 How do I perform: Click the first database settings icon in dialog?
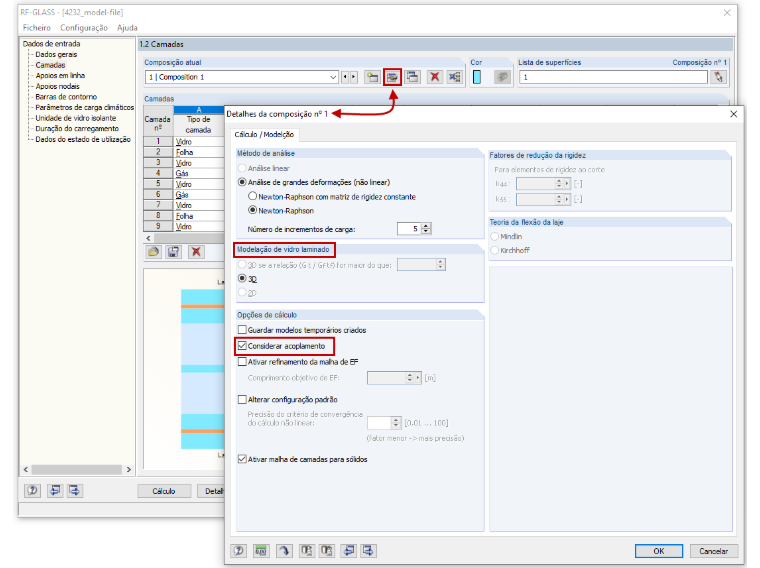[x=306, y=551]
